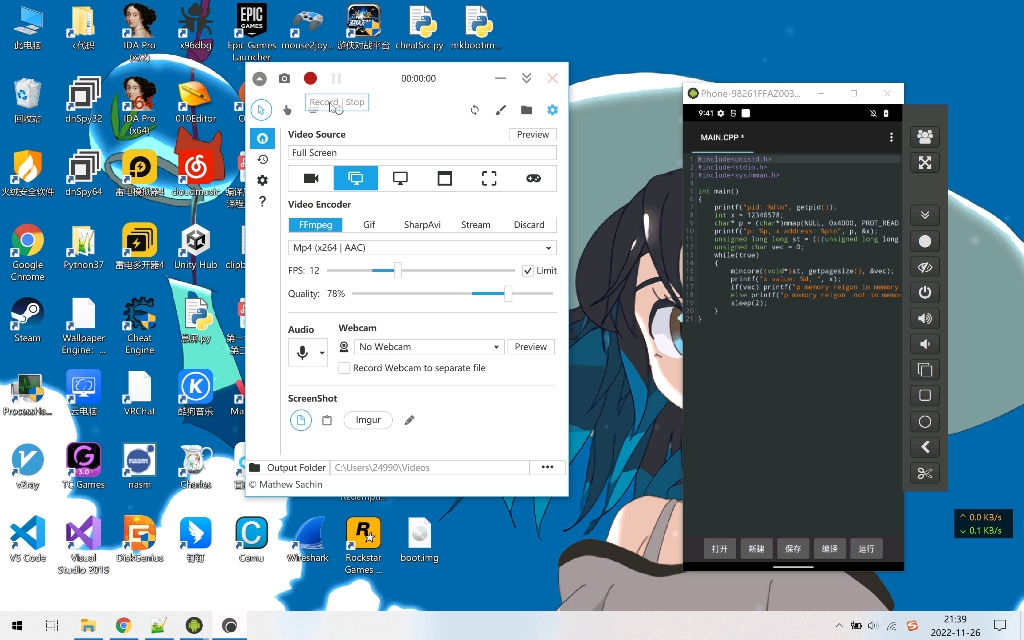Screen dimensions: 1024x640
Task: Click the scissors button in phone sidebar
Action: 925,473
